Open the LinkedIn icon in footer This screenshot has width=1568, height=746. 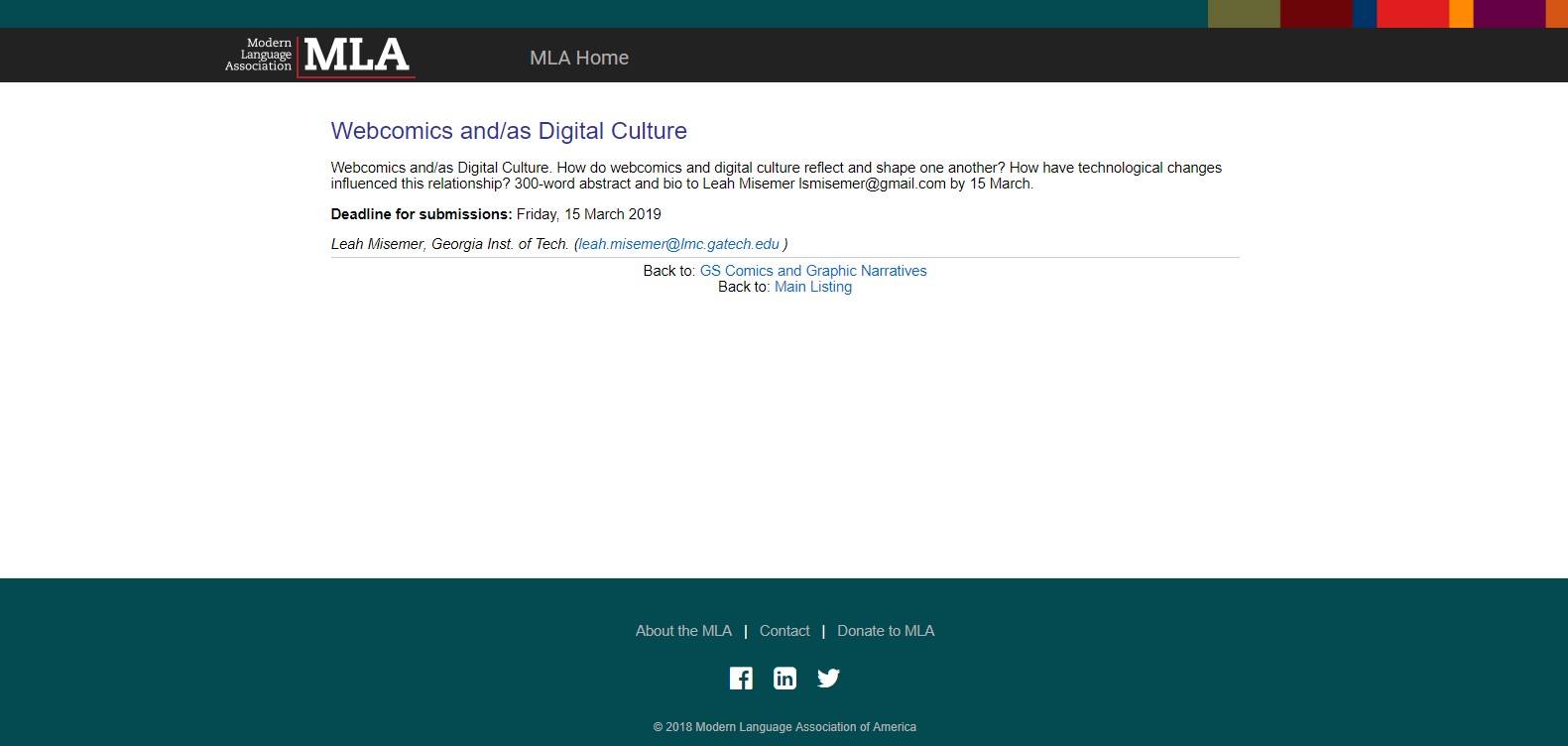[784, 679]
